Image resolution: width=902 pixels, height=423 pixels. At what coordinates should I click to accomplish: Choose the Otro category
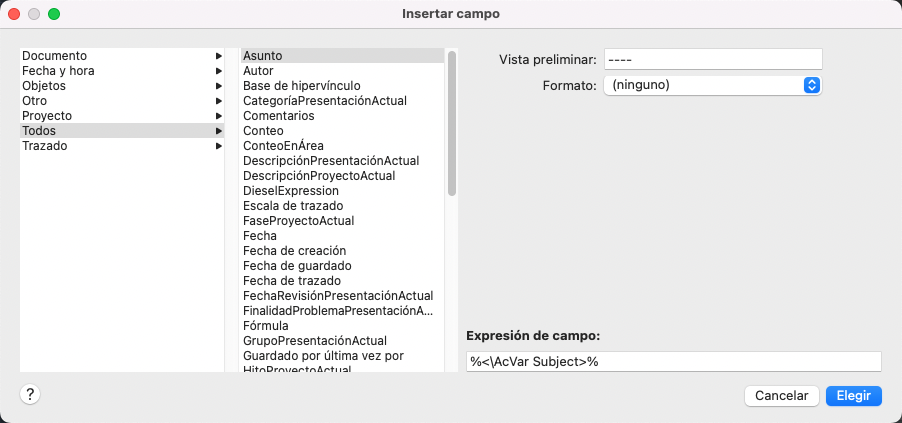[35, 101]
